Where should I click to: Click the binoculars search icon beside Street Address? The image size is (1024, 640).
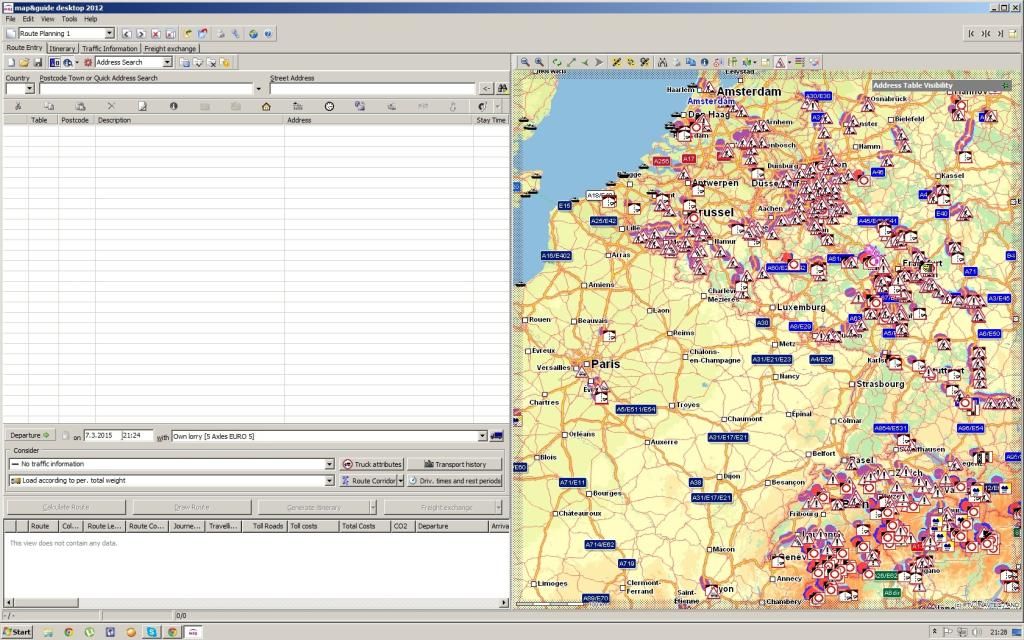(x=502, y=88)
